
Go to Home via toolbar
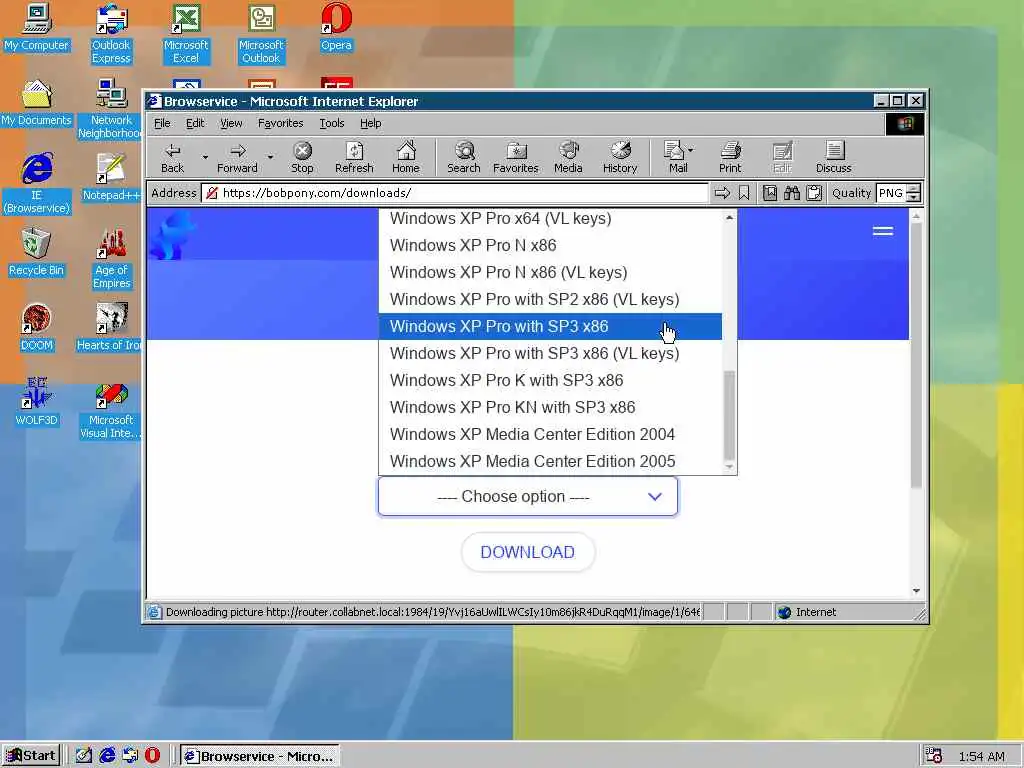(x=406, y=158)
